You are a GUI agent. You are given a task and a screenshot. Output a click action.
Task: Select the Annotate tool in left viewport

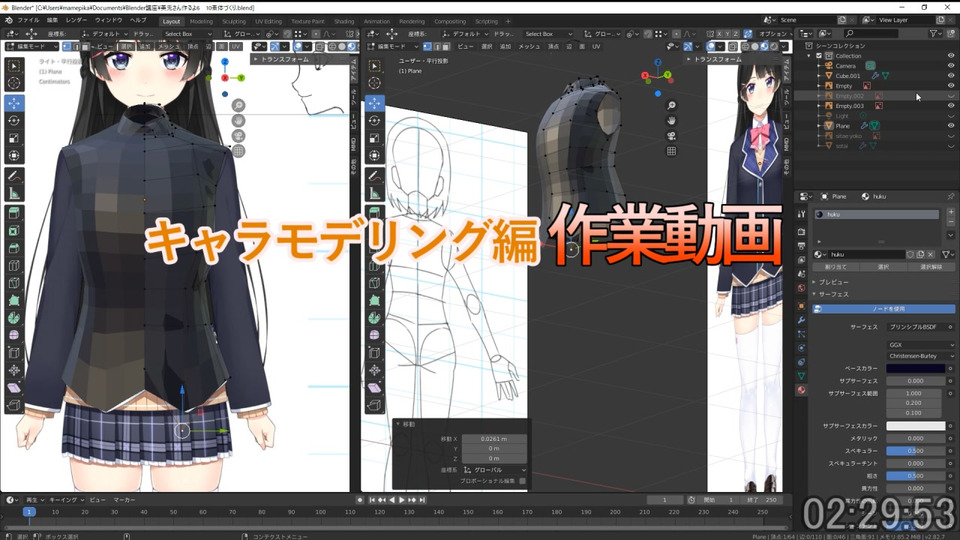tap(14, 176)
